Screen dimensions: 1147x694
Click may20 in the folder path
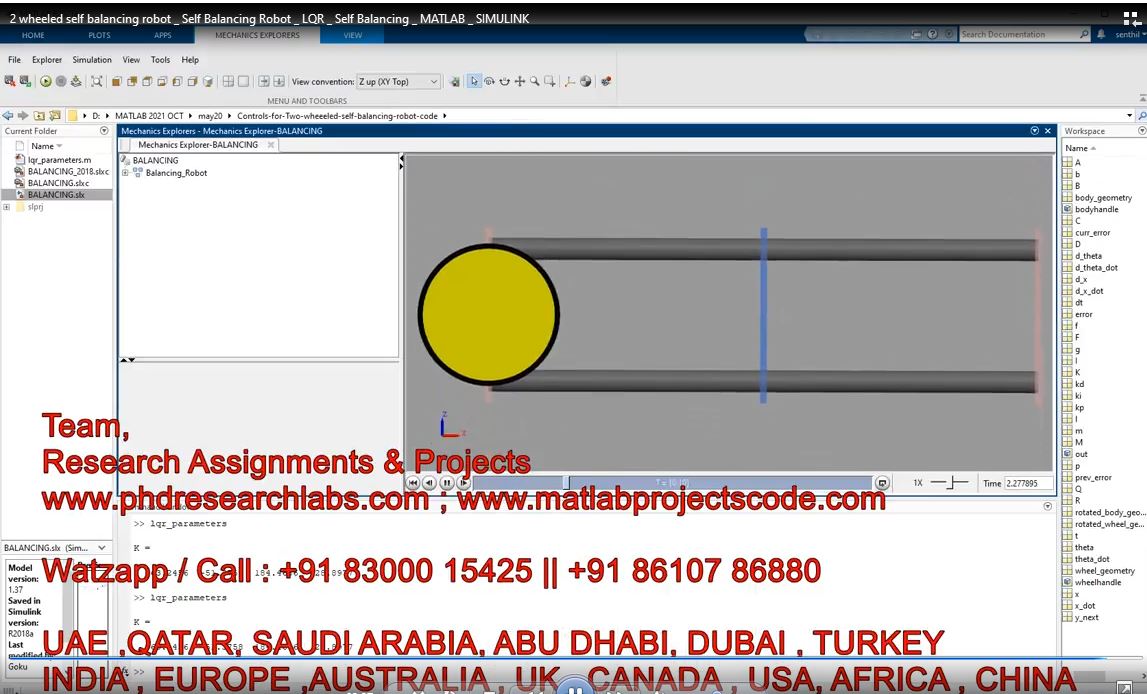click(x=210, y=116)
